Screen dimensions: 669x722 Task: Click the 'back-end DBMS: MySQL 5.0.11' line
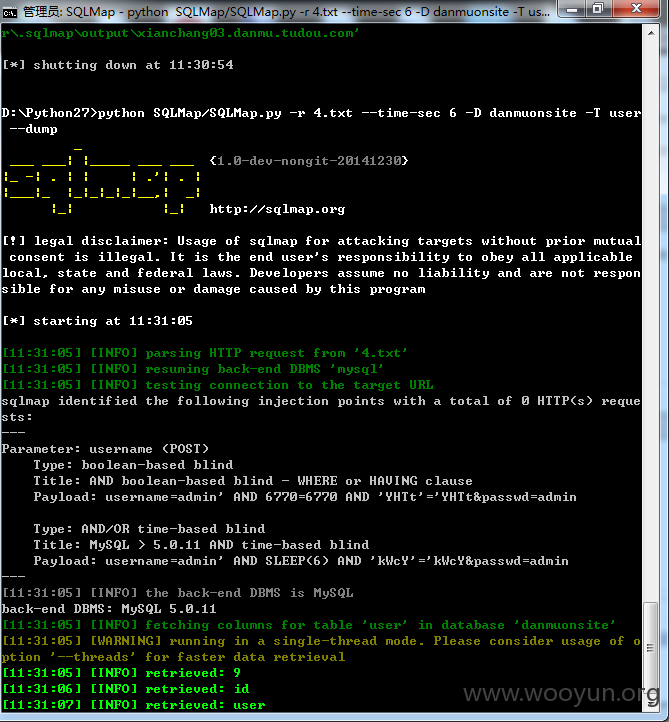[x=109, y=609]
